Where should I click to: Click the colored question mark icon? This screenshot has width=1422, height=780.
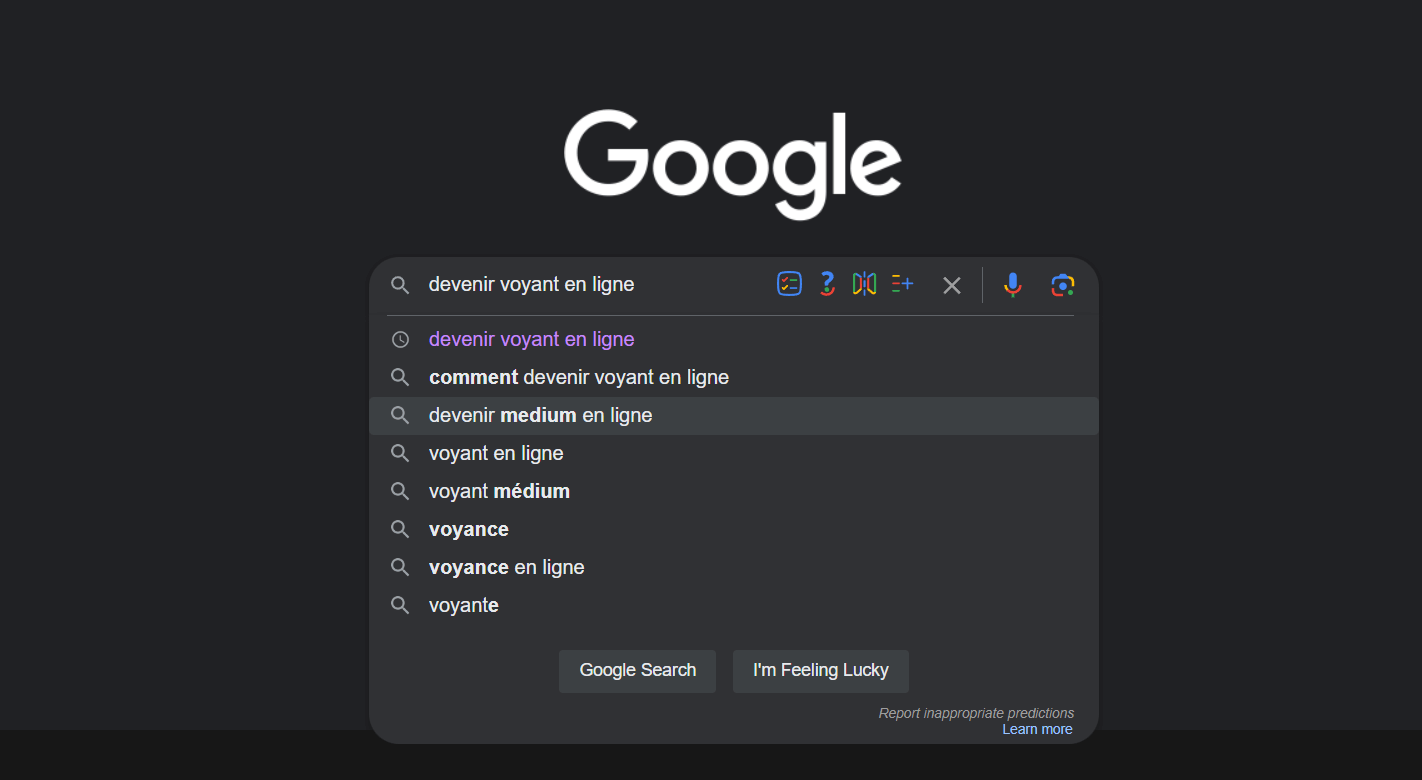pos(827,284)
